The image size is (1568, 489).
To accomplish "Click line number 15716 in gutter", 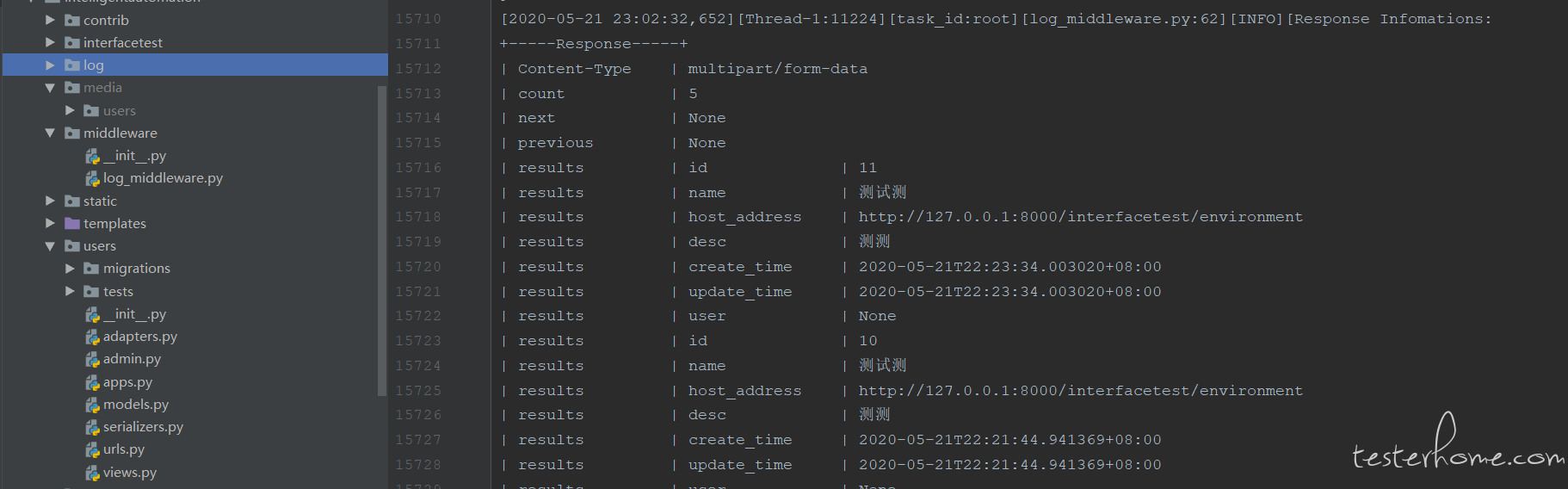I will pos(418,168).
